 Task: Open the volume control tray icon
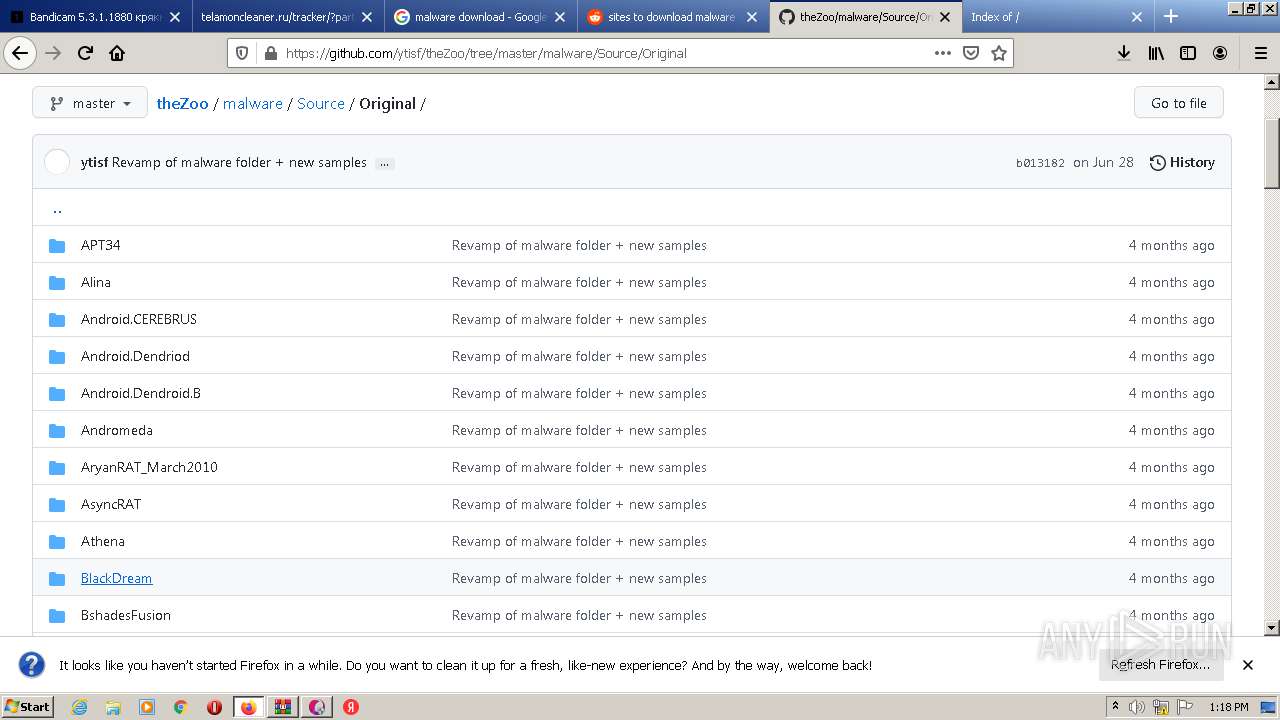pos(1137,707)
